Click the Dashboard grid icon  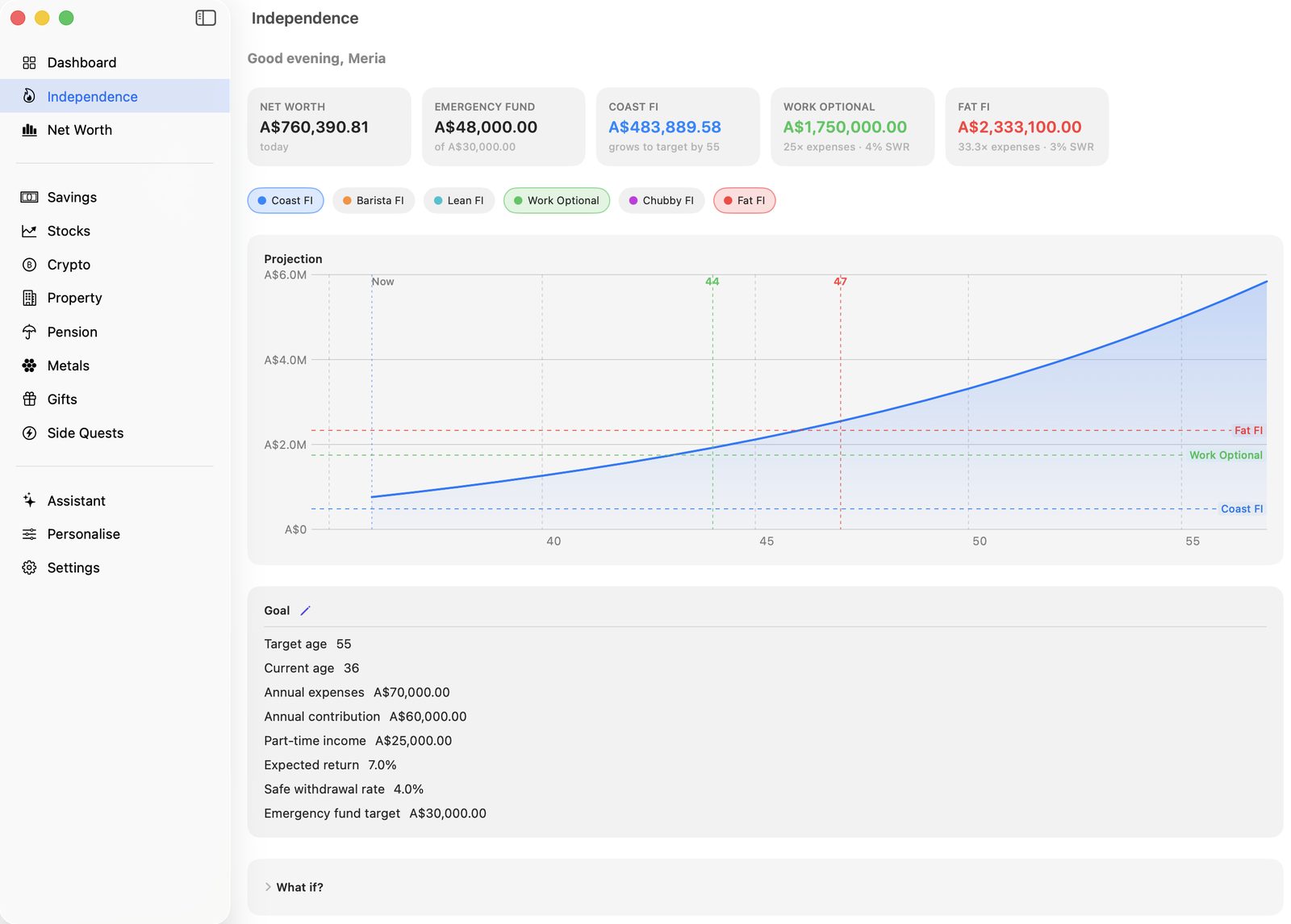[29, 63]
